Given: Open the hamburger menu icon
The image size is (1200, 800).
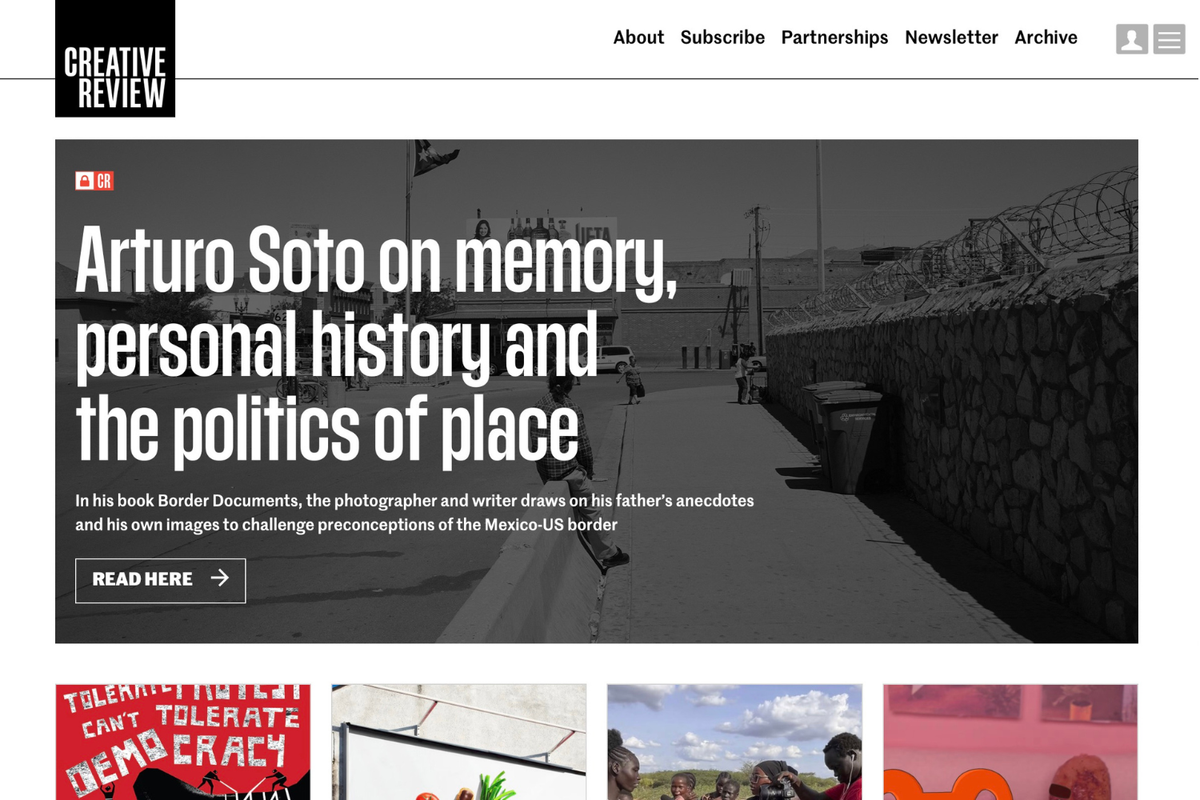Looking at the screenshot, I should [x=1169, y=39].
